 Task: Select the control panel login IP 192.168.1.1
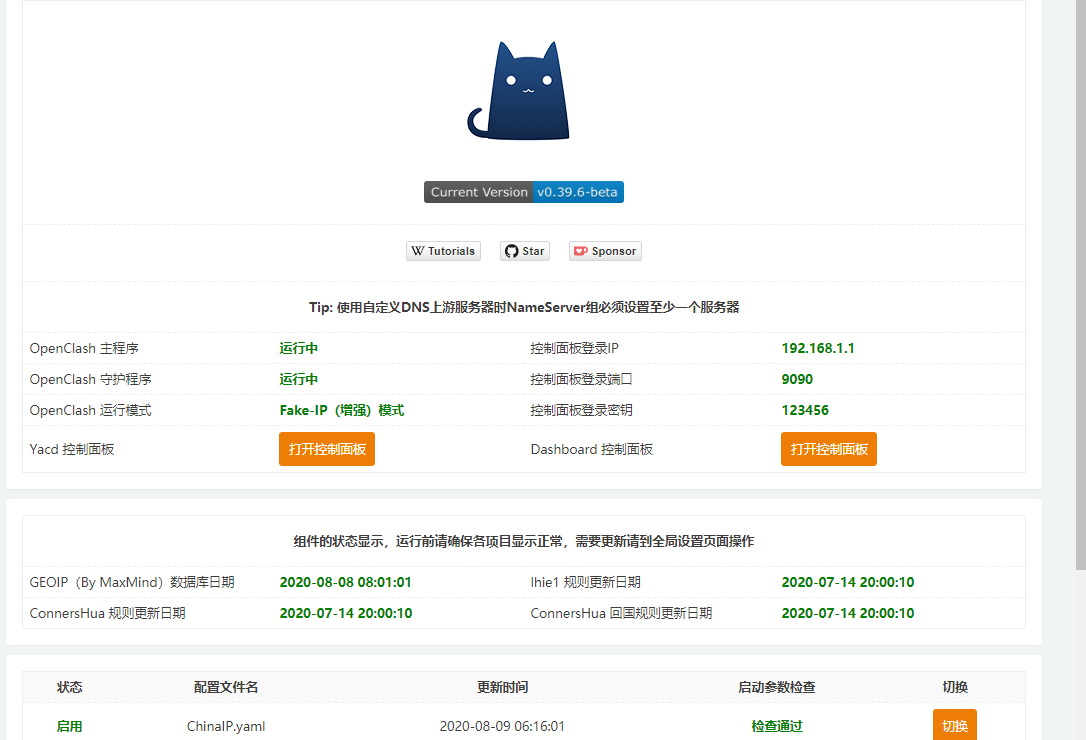[x=818, y=348]
